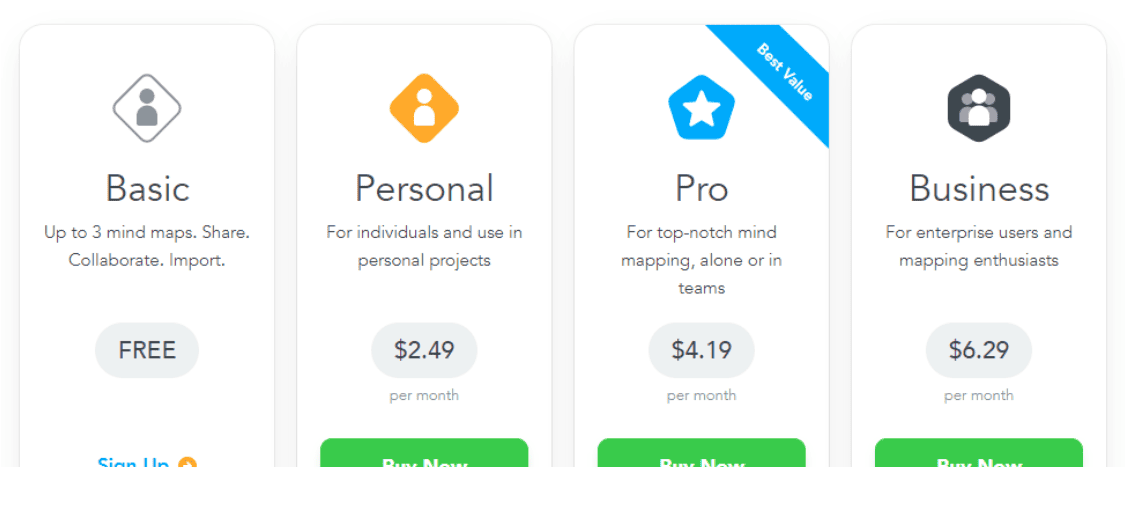The image size is (1138, 506).
Task: Select the Pro plan heading
Action: point(701,189)
